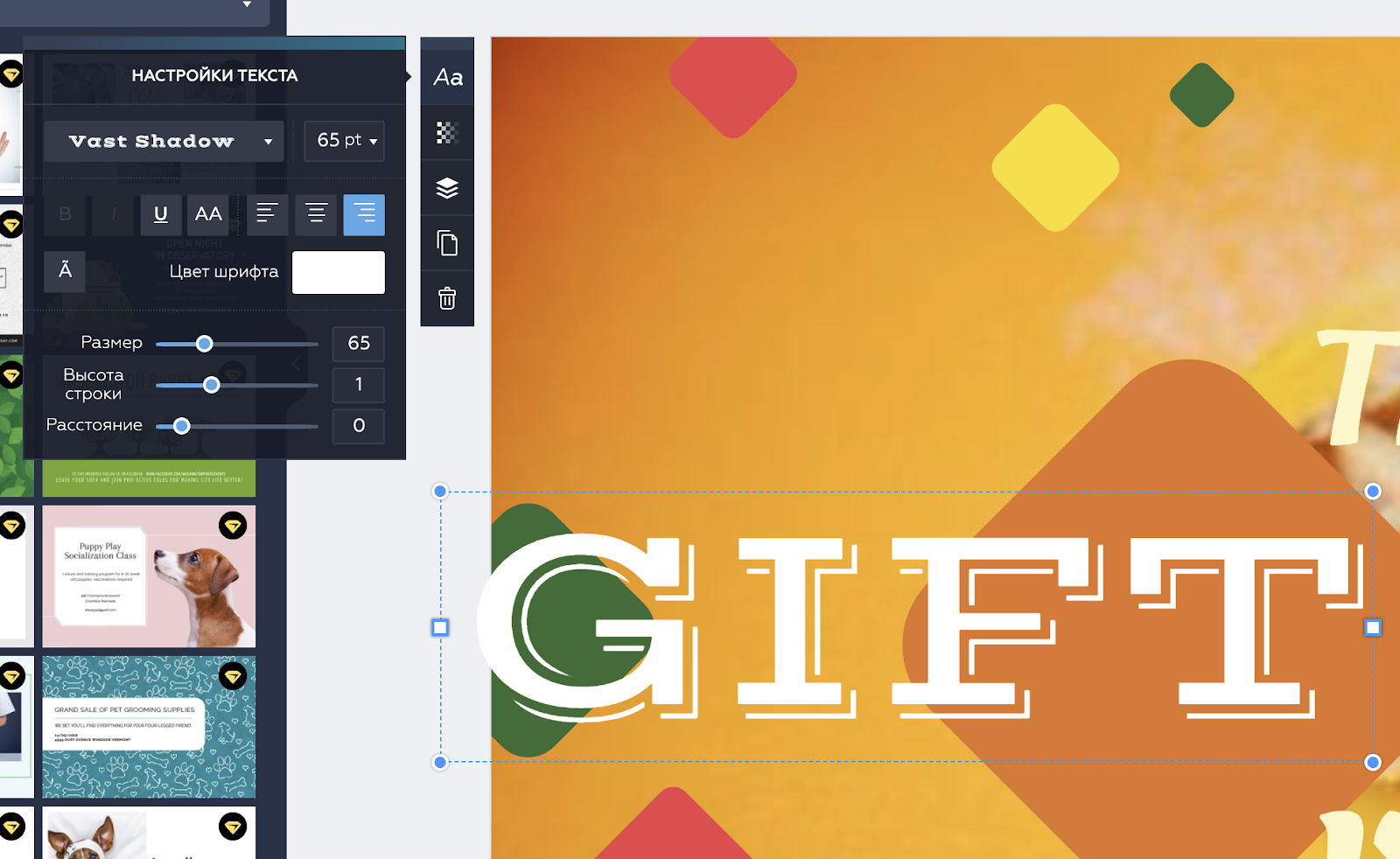Click the Ã text effect icon

(x=65, y=271)
